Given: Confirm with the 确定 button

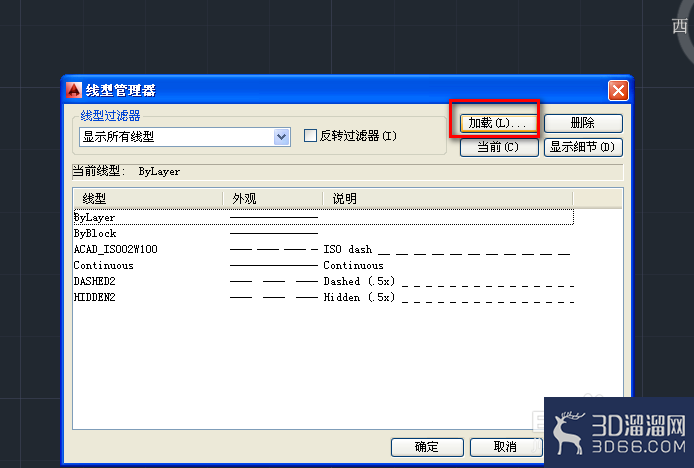Looking at the screenshot, I should [427, 447].
